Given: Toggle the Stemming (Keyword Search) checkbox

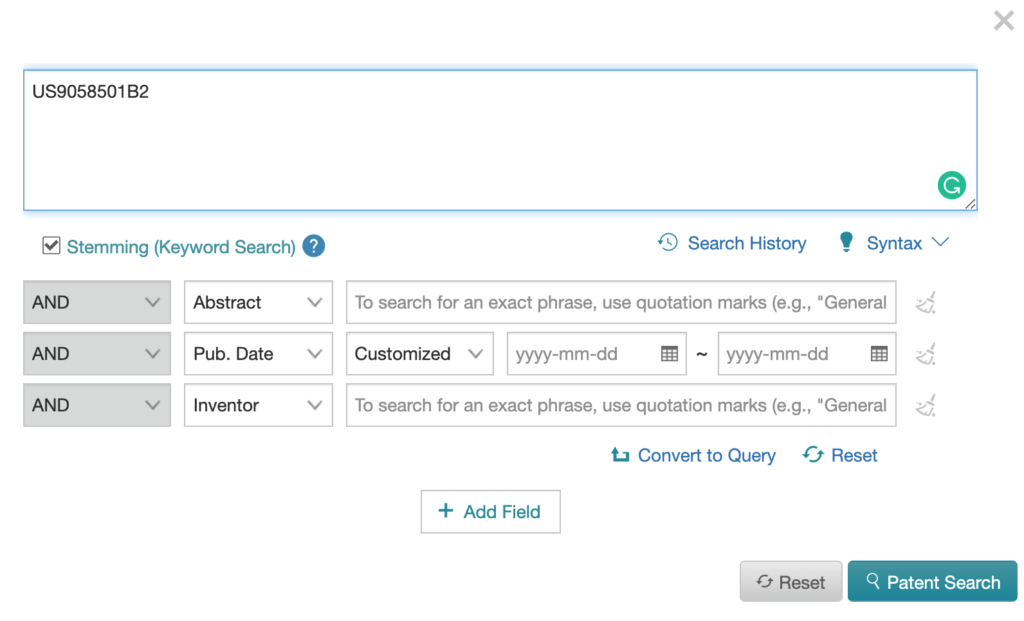Looking at the screenshot, I should 51,246.
